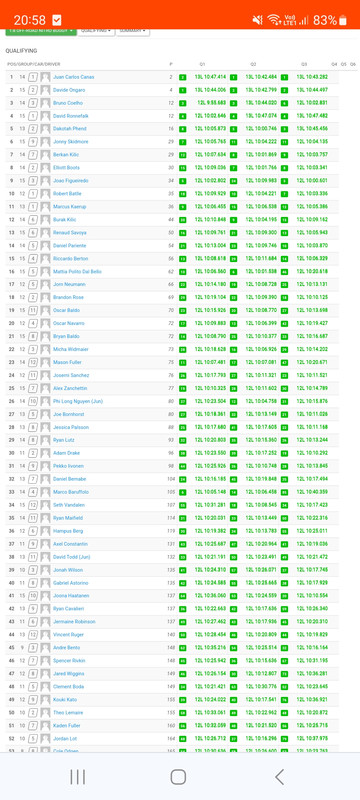The height and width of the screenshot is (800, 360).
Task: Click Dakotah Phend's Q3 time 13L 10:45.456
Action: 312,129
